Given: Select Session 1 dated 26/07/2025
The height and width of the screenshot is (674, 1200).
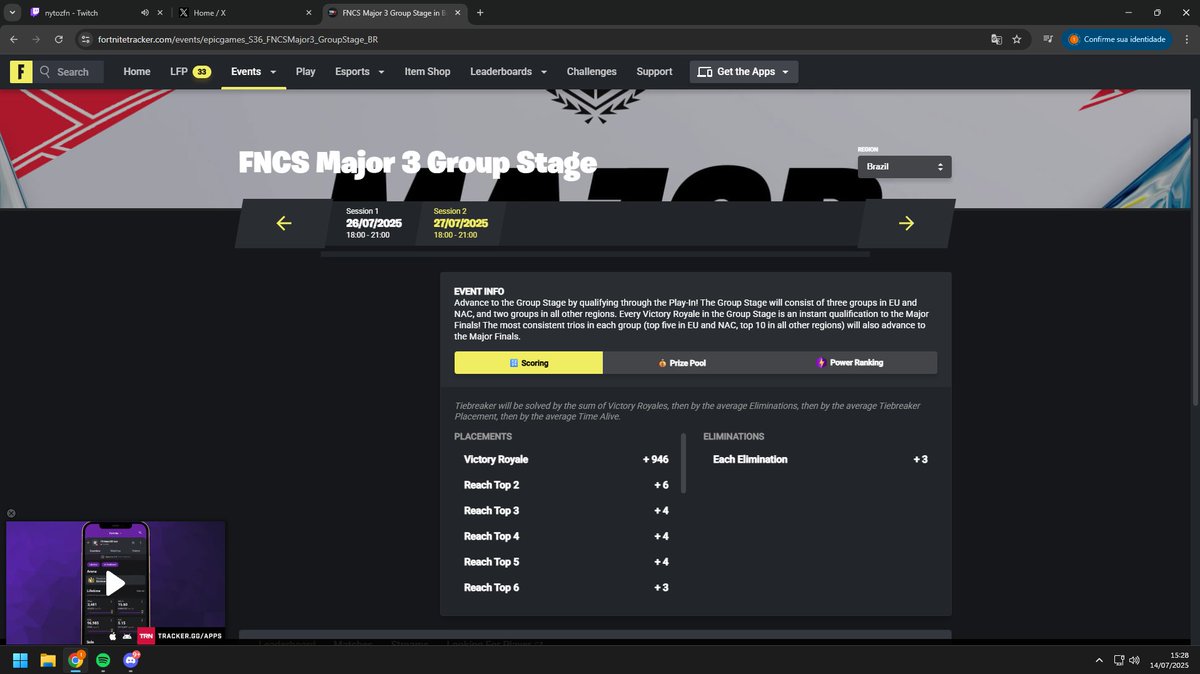Looking at the screenshot, I should tap(374, 223).
